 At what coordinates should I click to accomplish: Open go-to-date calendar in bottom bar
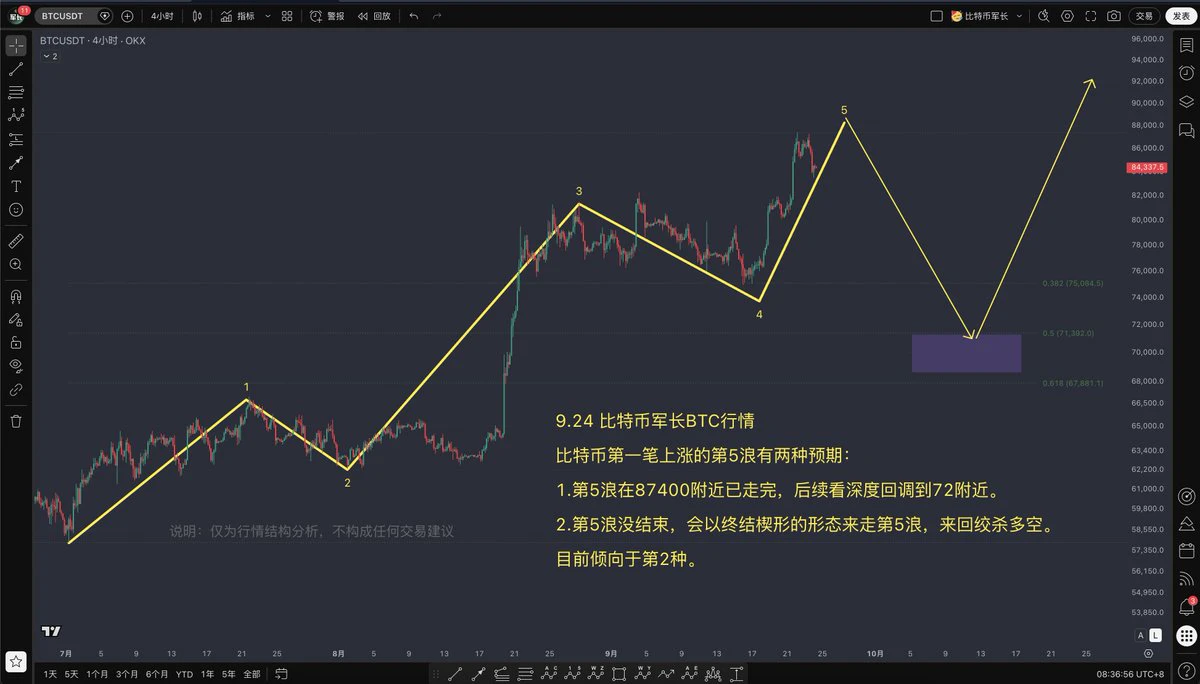click(x=281, y=674)
